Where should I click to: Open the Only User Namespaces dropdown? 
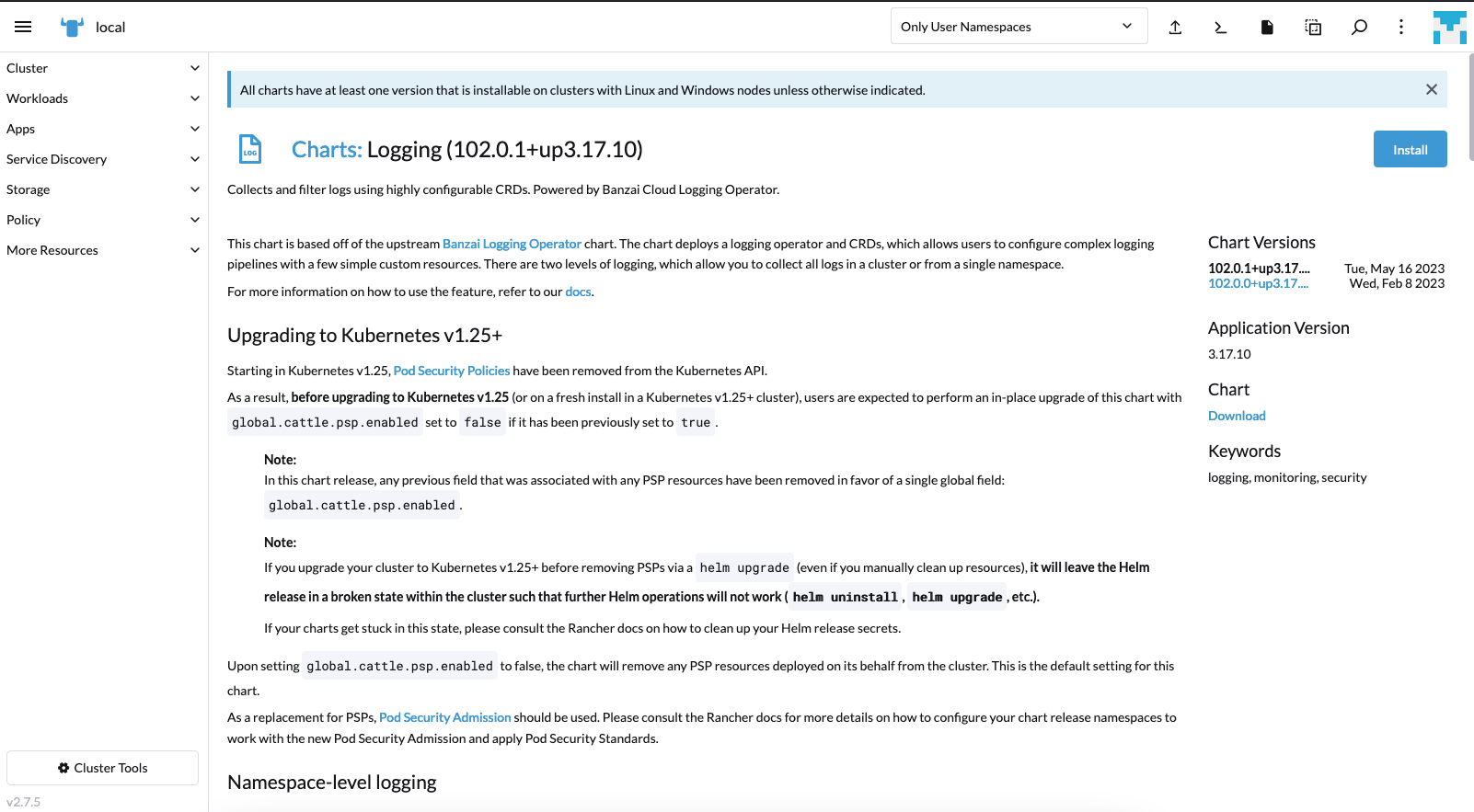tap(1019, 27)
